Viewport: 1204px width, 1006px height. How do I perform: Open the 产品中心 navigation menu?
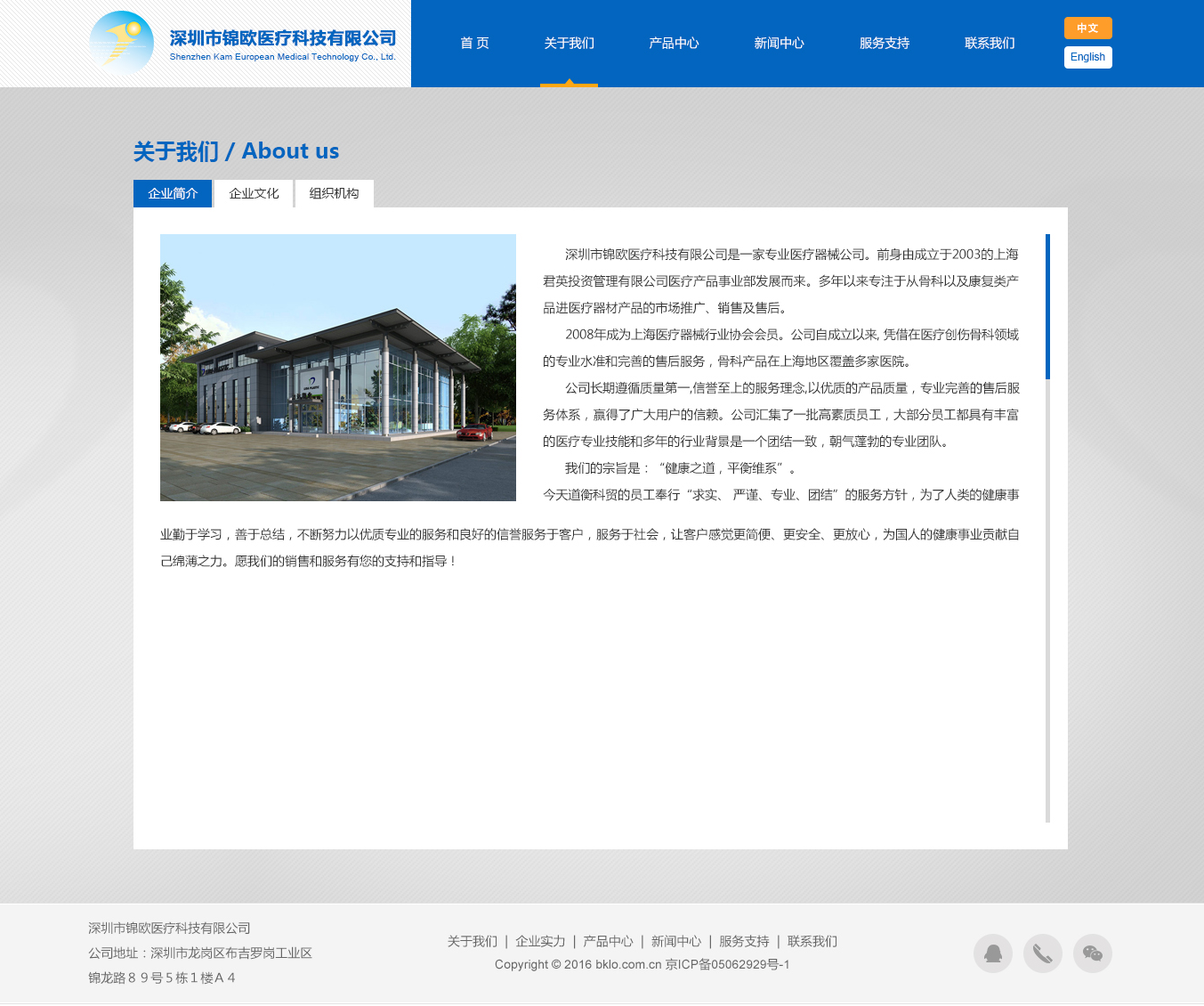tap(674, 43)
